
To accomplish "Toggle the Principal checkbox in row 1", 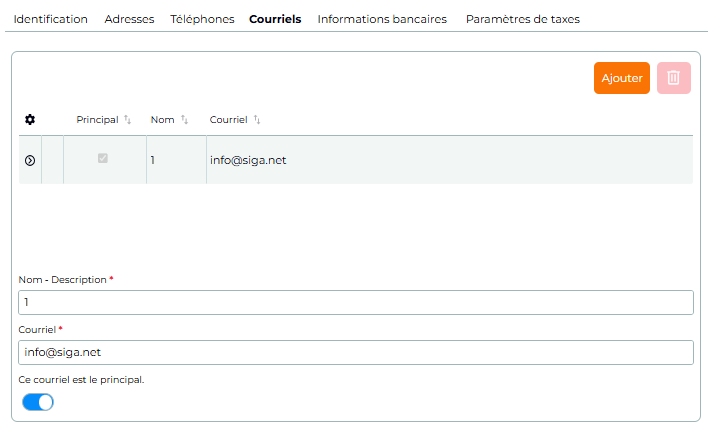I will [x=103, y=158].
